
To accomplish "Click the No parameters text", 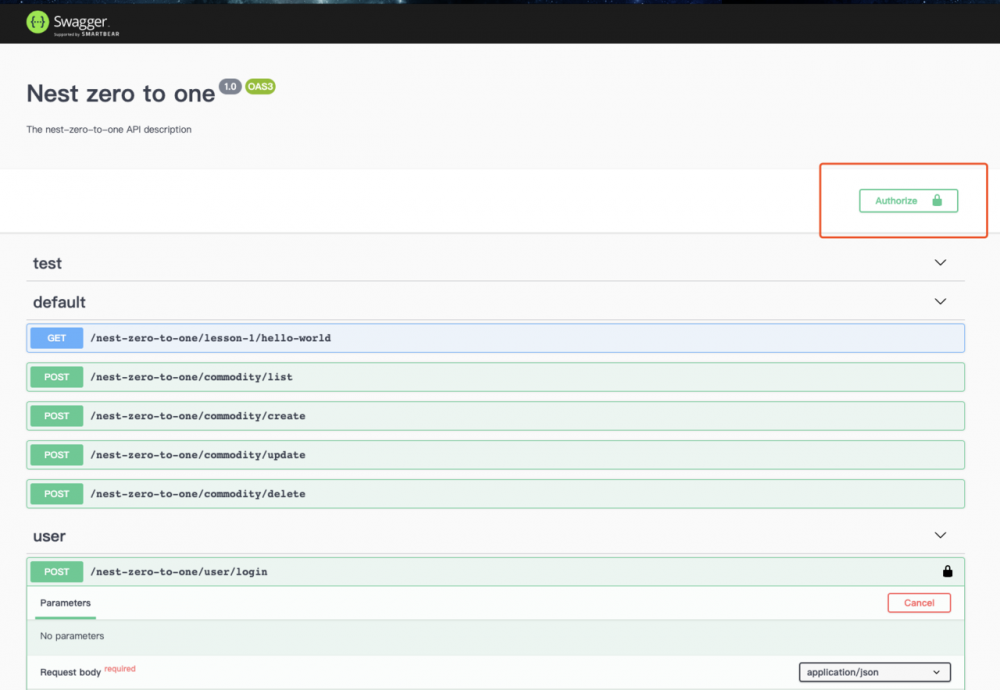I will [x=72, y=636].
